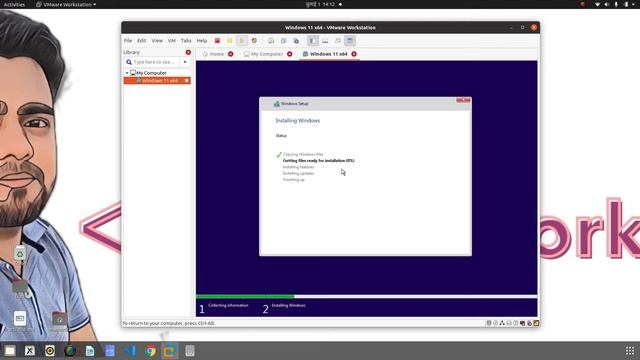Image resolution: width=640 pixels, height=360 pixels.
Task: Open the View menu
Action: tap(157, 41)
